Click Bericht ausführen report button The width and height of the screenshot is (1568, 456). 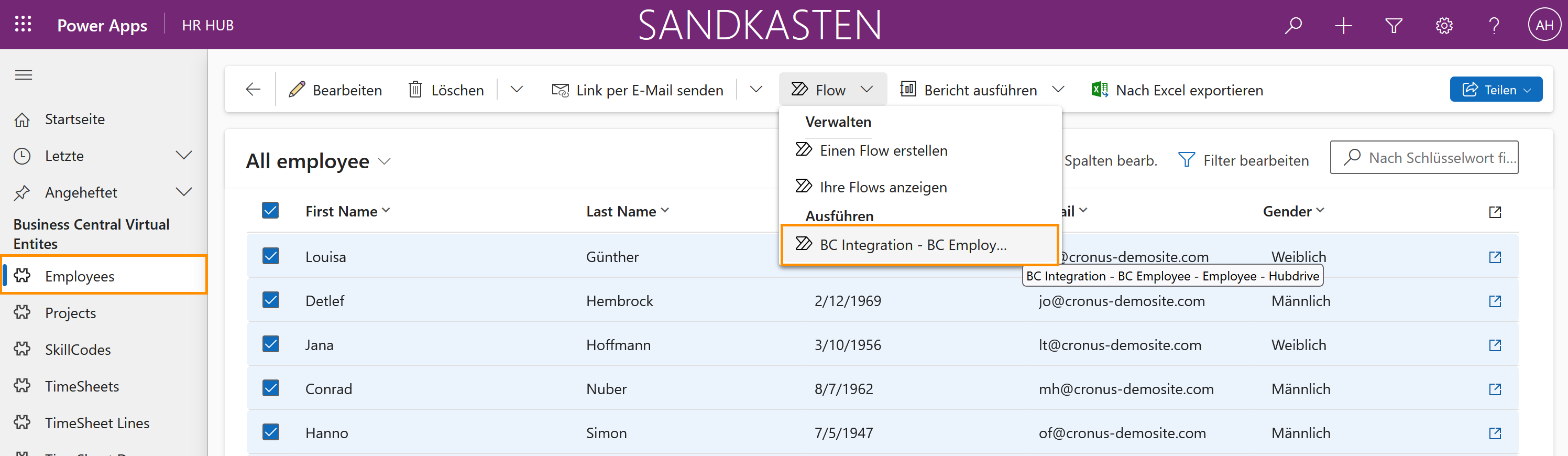pos(969,90)
